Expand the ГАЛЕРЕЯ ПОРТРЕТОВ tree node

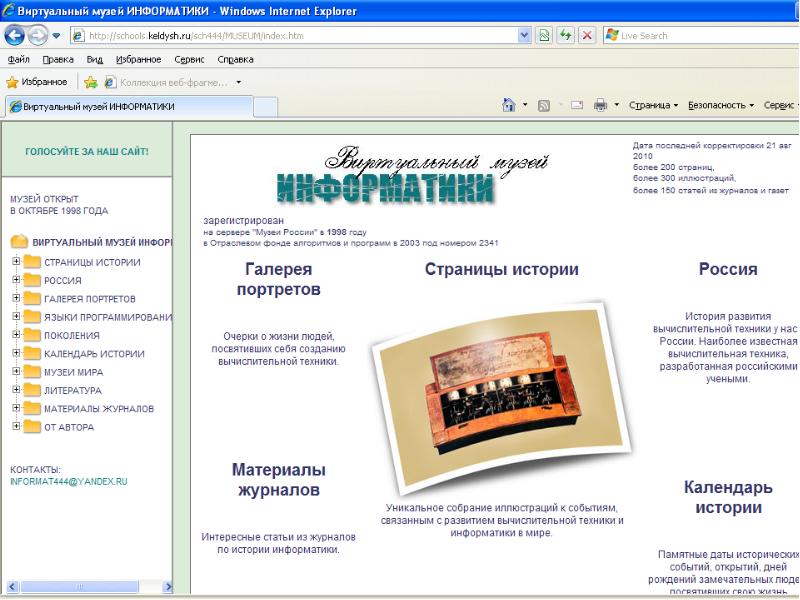[x=16, y=299]
